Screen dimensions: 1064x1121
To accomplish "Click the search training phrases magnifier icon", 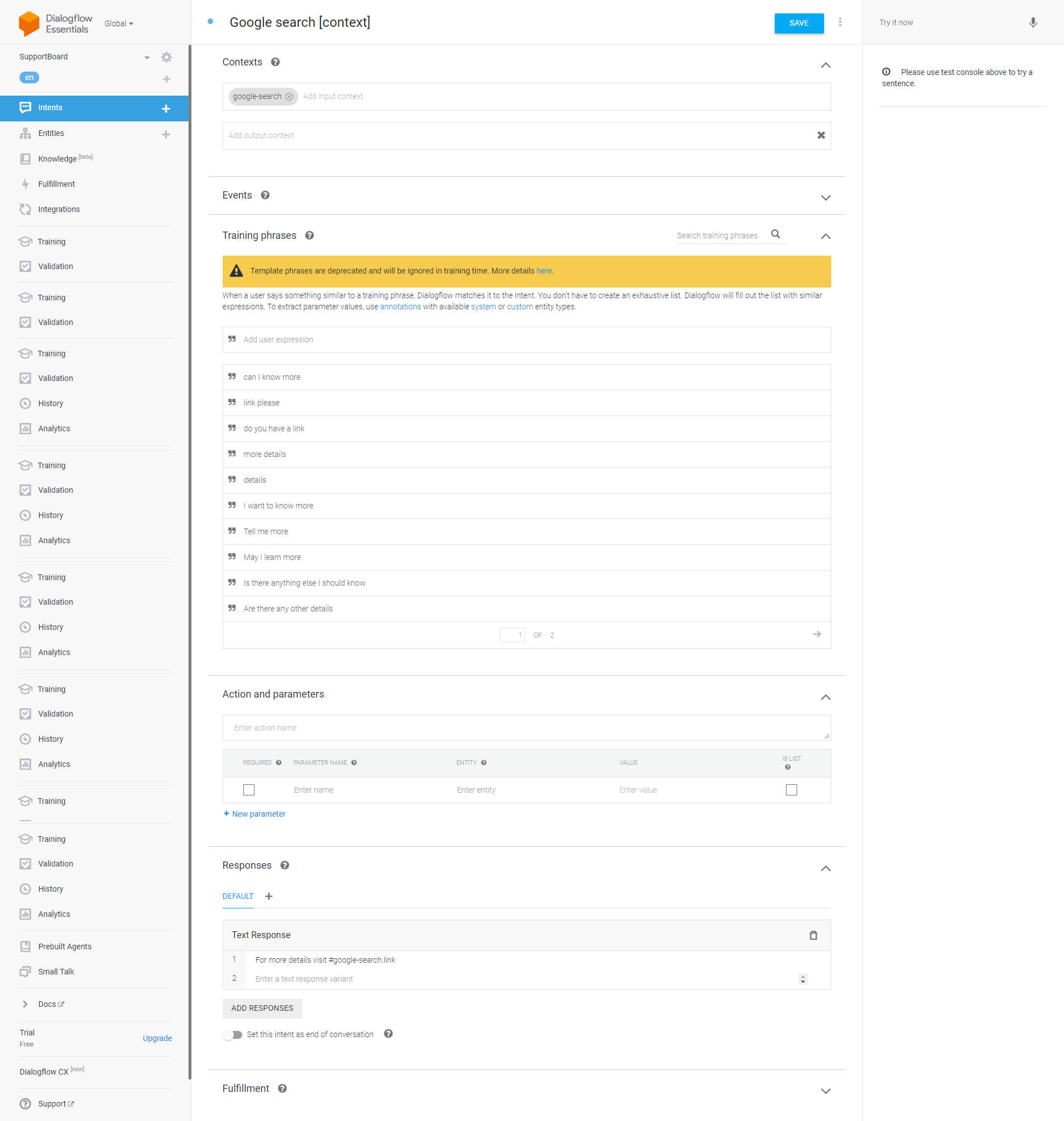I will pos(775,234).
